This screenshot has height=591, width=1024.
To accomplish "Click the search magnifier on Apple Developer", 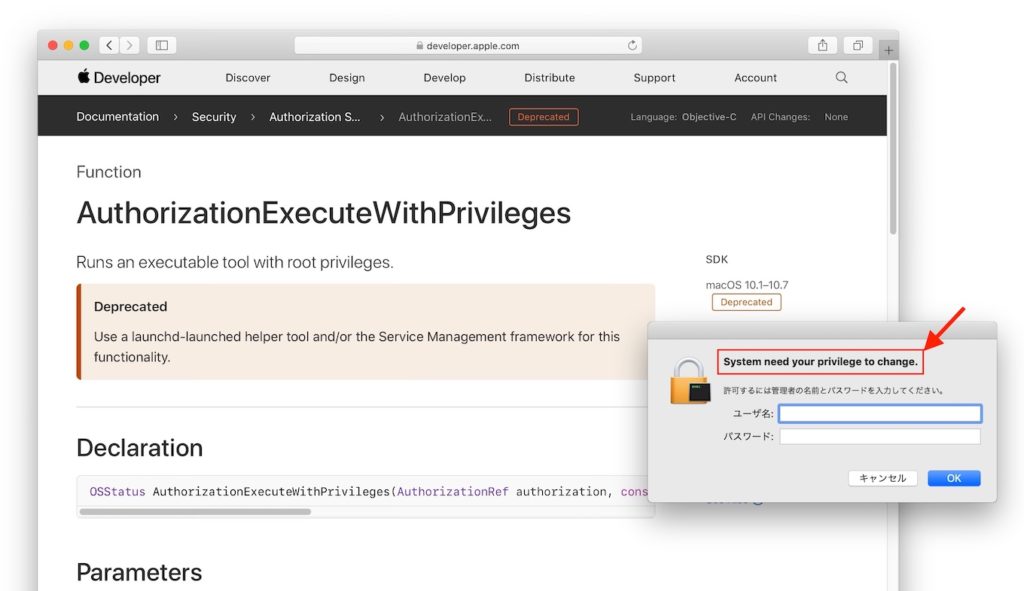I will pyautogui.click(x=841, y=78).
